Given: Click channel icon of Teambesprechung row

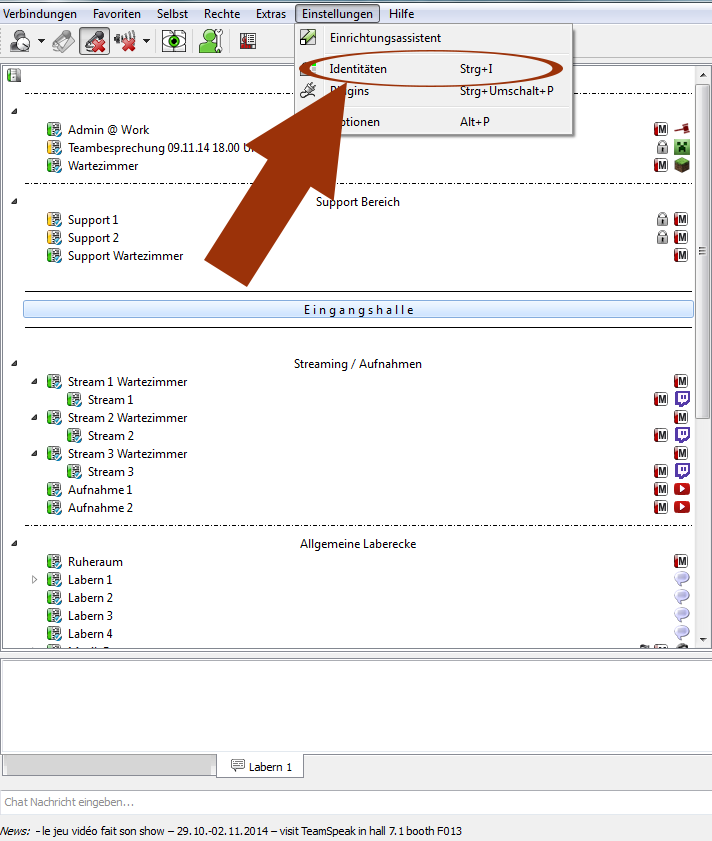Looking at the screenshot, I should point(54,147).
